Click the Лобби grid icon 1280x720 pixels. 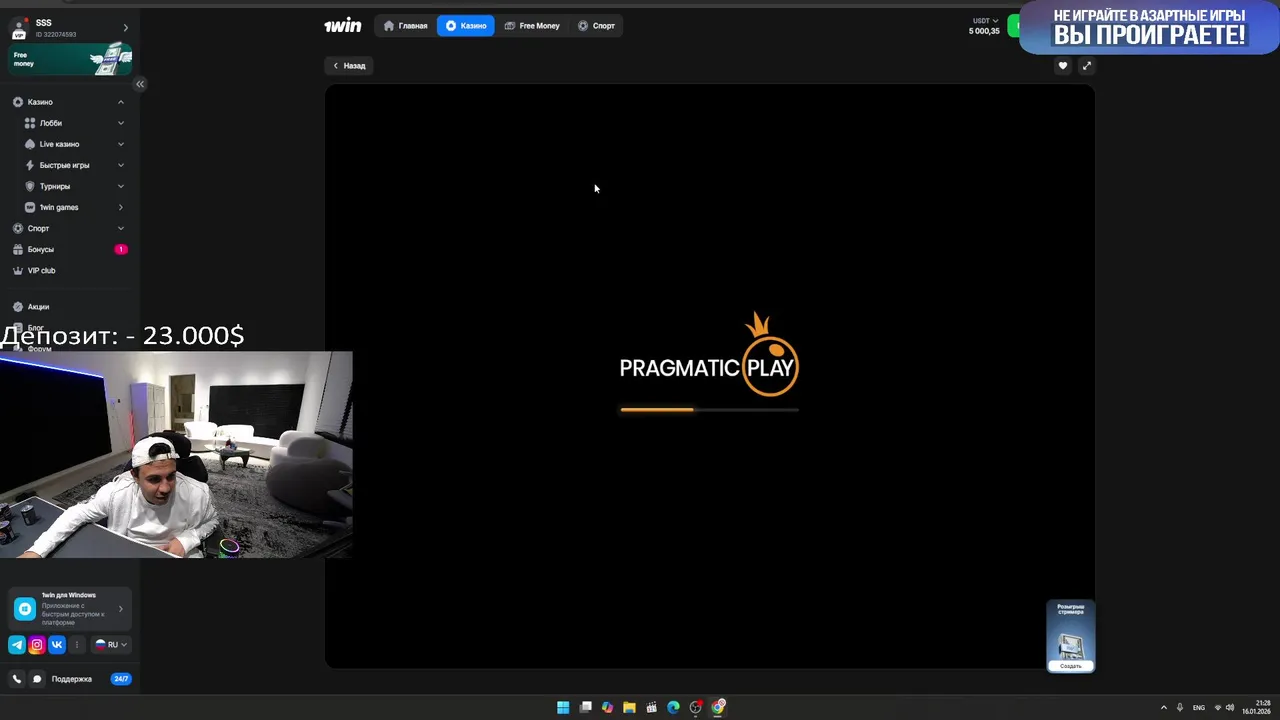point(30,123)
